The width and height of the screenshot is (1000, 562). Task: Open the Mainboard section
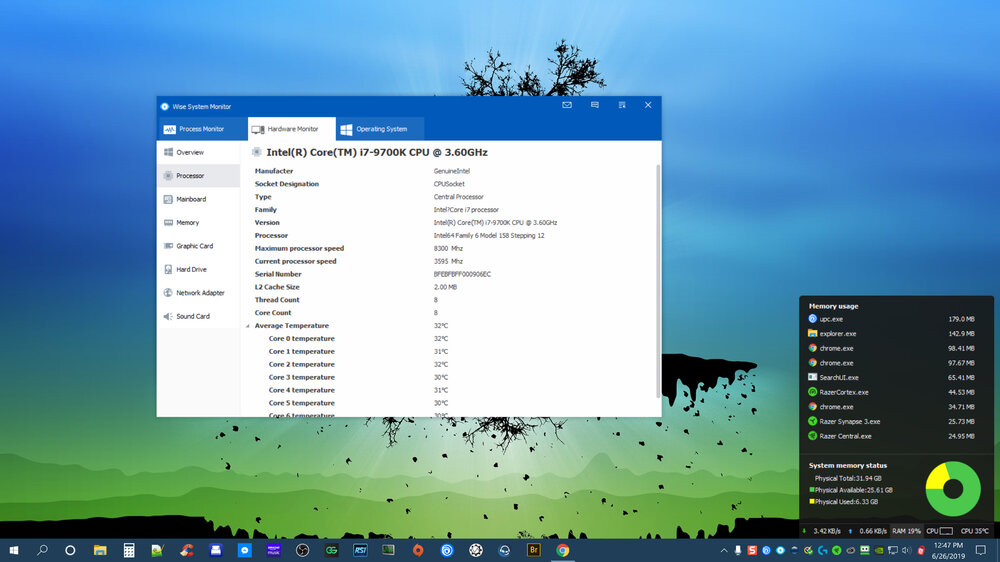(x=198, y=199)
